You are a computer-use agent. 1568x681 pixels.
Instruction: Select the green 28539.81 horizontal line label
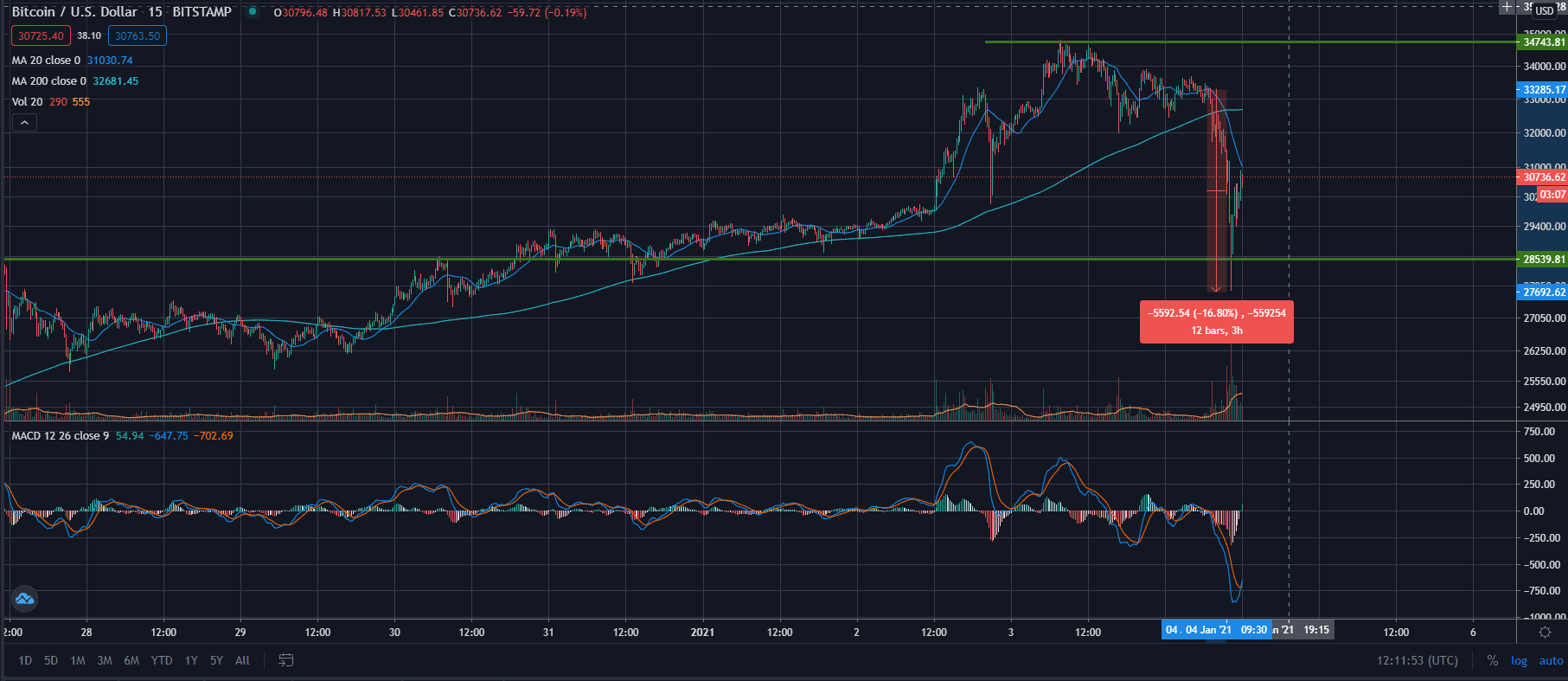tap(1543, 260)
